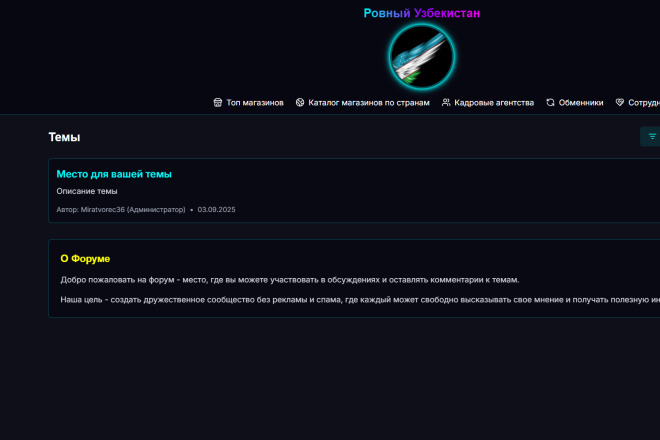Open the filter button next to Темы
This screenshot has height=440, width=660.
click(x=651, y=136)
